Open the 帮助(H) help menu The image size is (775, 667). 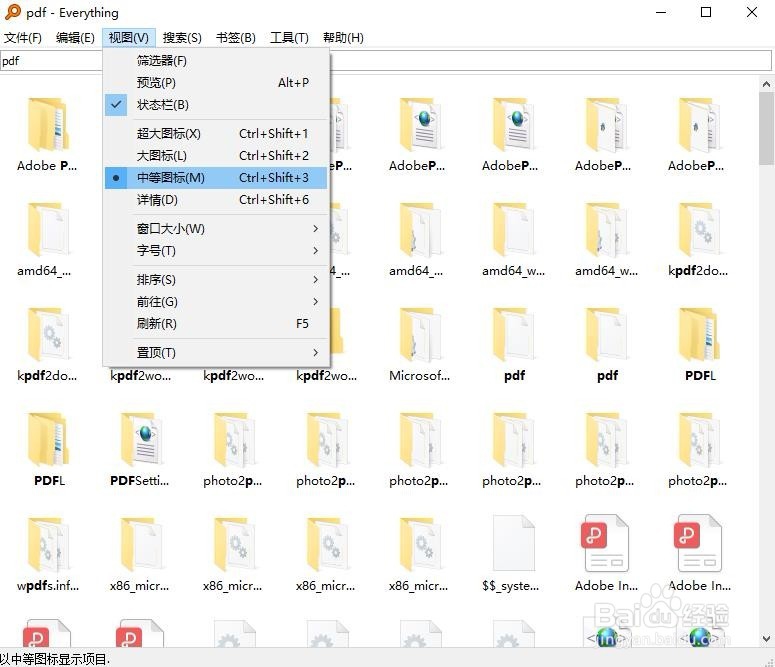pos(343,38)
